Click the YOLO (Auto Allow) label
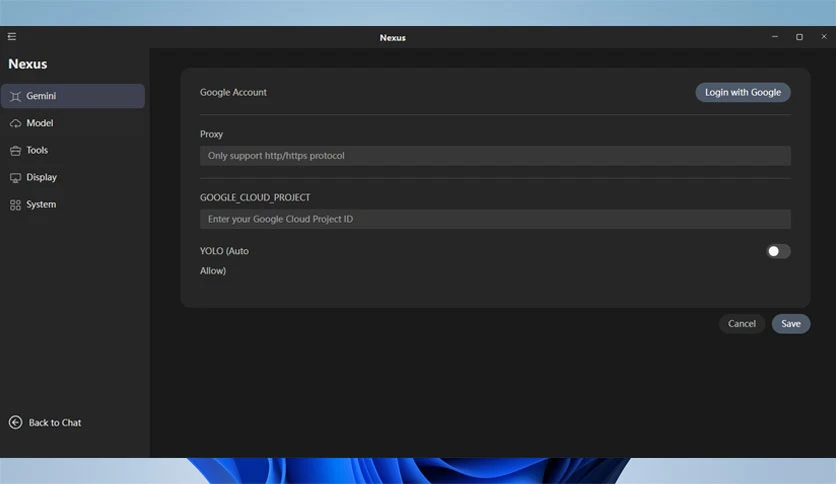 pyautogui.click(x=224, y=261)
